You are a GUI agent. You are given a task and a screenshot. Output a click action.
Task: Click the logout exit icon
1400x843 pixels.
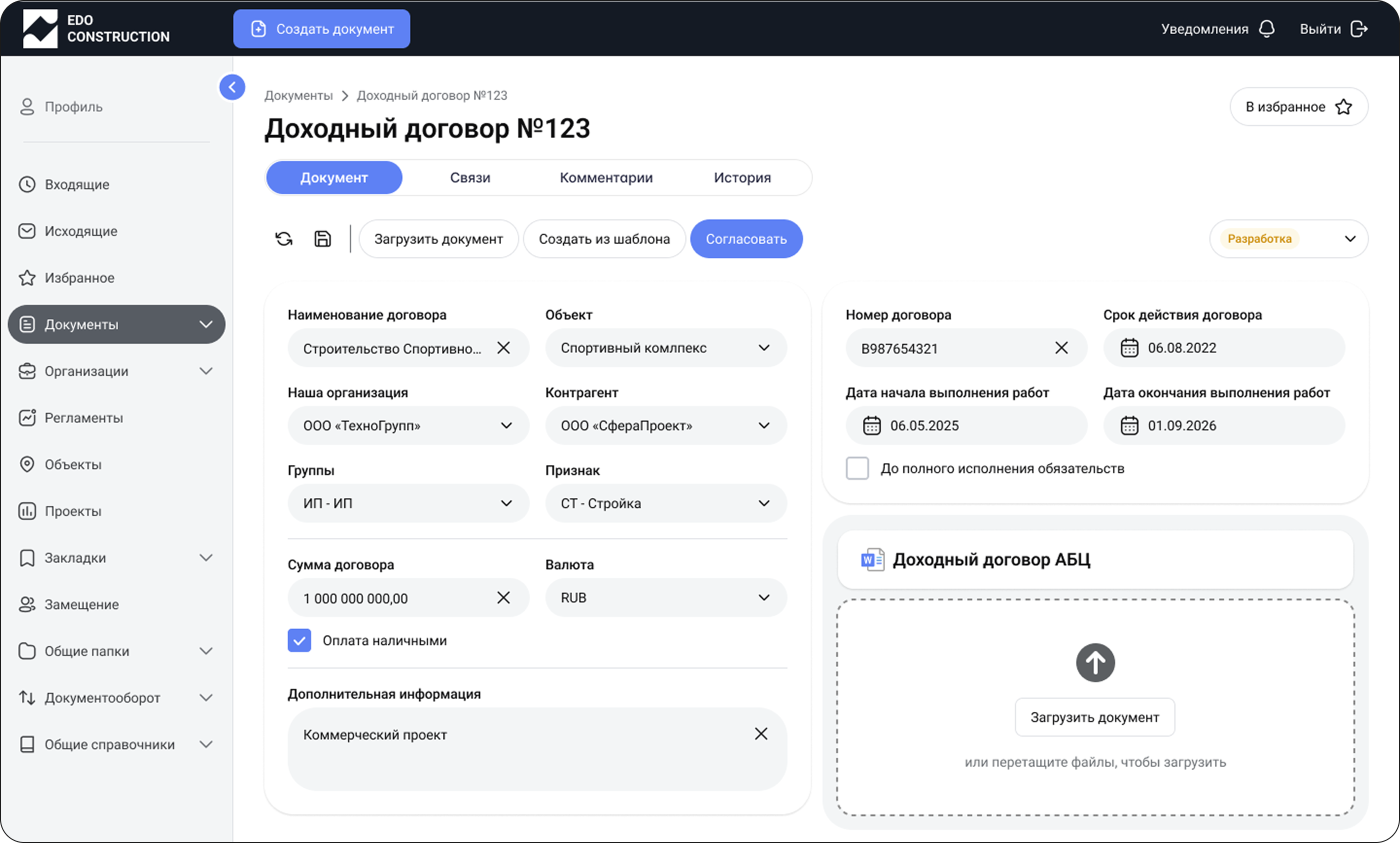click(x=1359, y=28)
